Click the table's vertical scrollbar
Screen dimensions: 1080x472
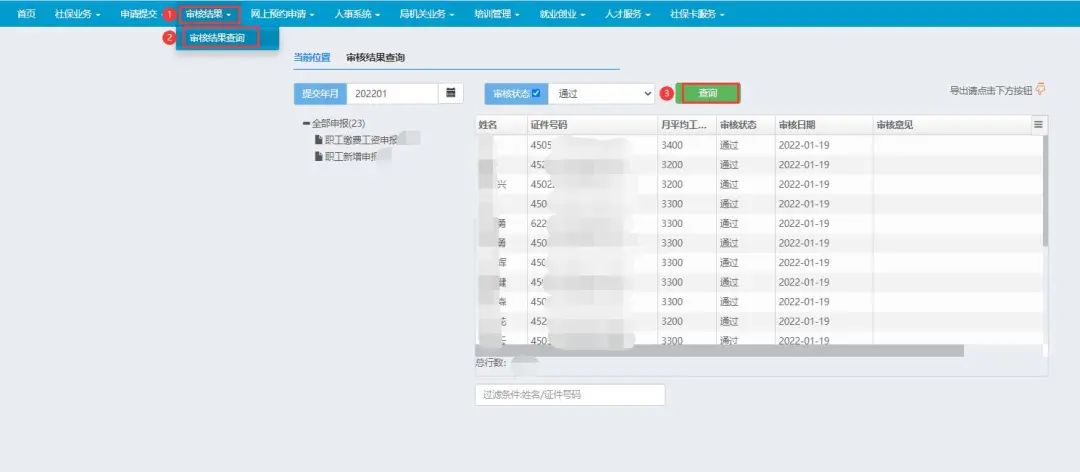tap(1044, 190)
